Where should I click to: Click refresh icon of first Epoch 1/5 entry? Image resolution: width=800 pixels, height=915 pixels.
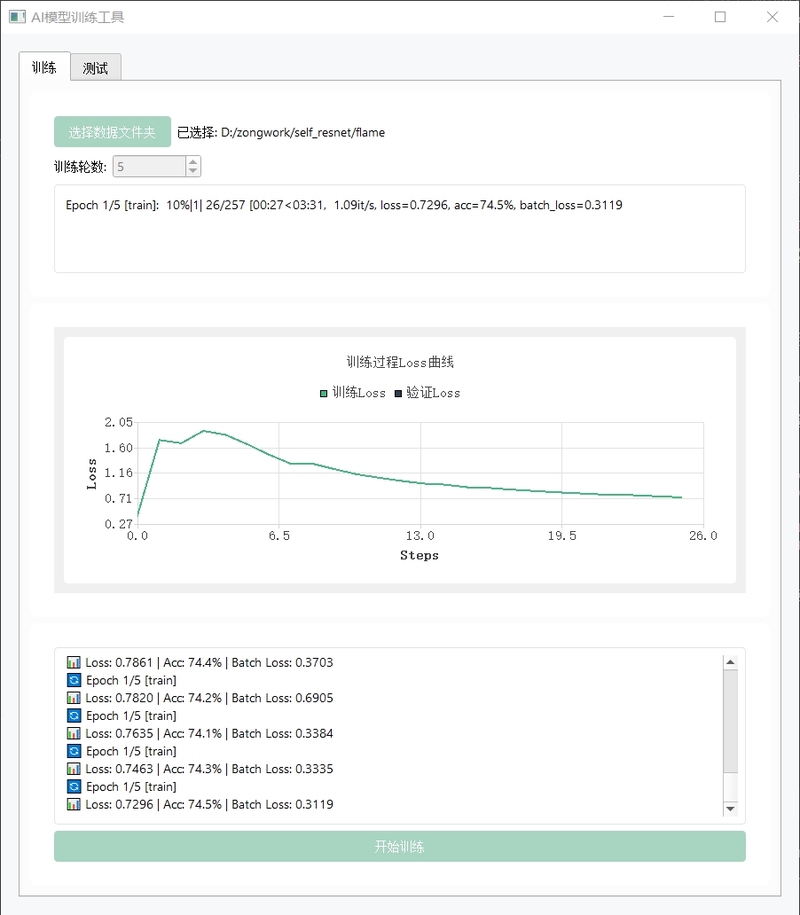pos(74,680)
